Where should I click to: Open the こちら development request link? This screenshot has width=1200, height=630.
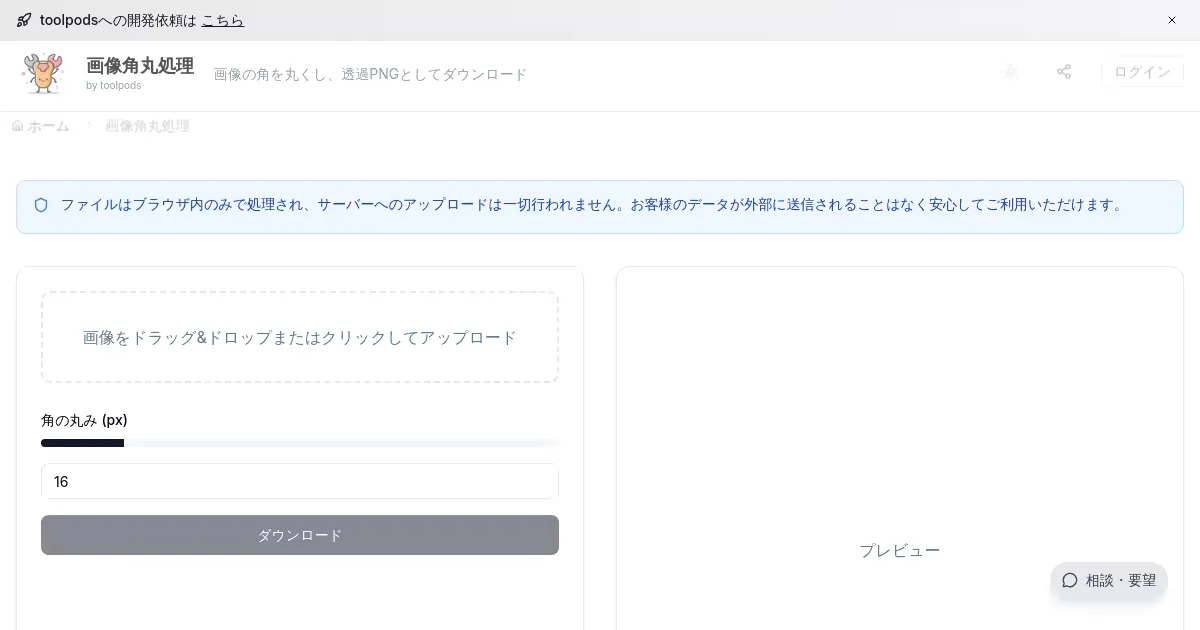point(222,20)
